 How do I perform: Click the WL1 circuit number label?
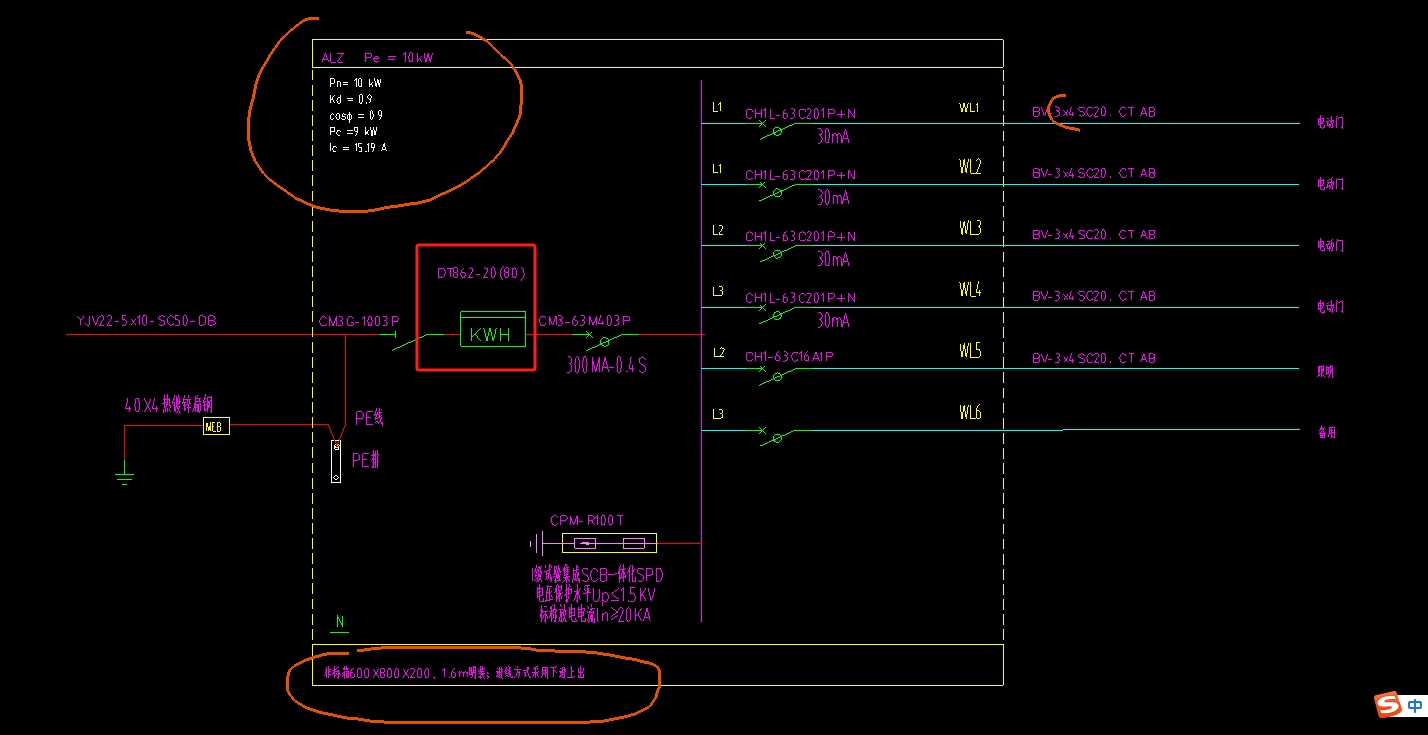tap(969, 107)
